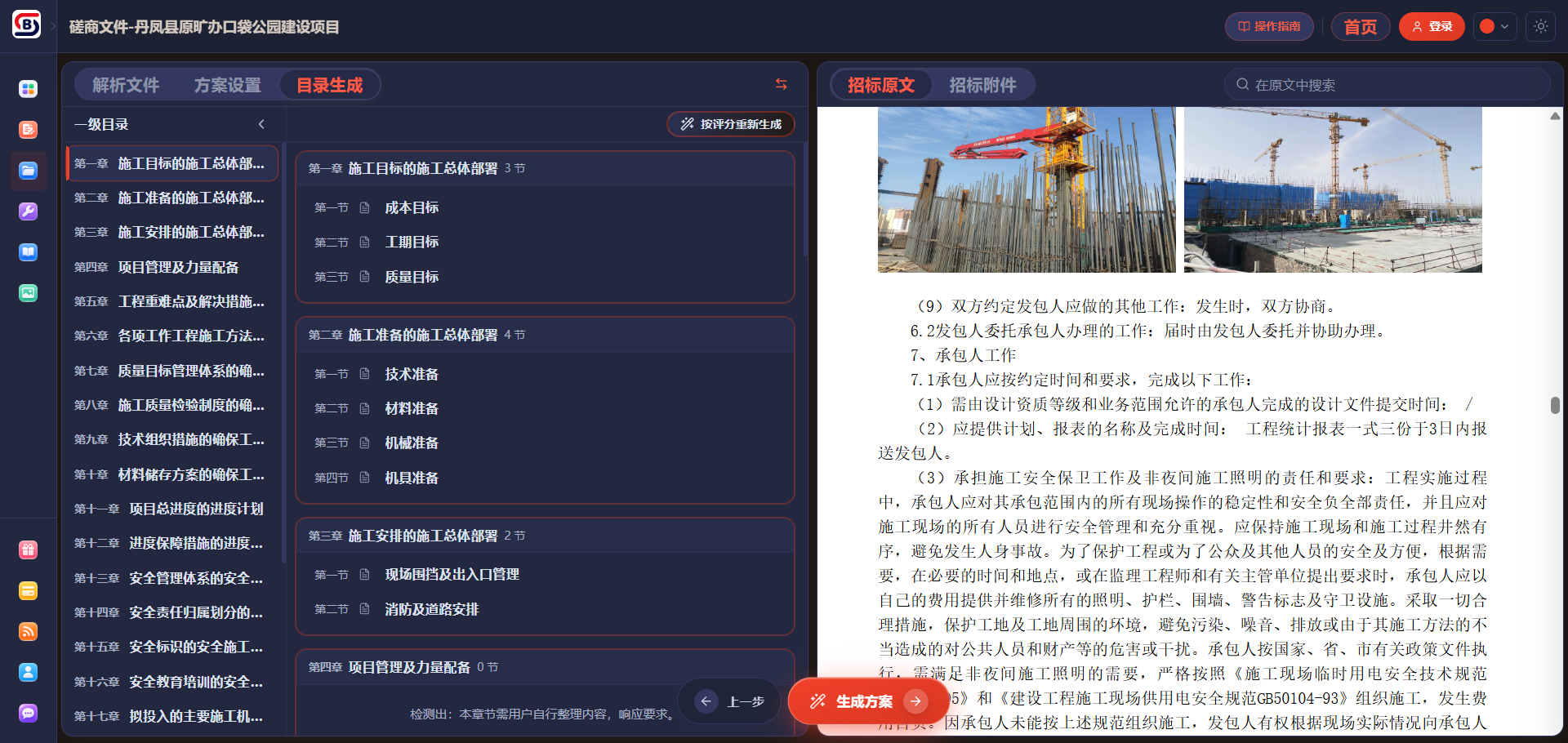Click the 上一步 previous step button
The image size is (1568, 743).
click(x=729, y=701)
